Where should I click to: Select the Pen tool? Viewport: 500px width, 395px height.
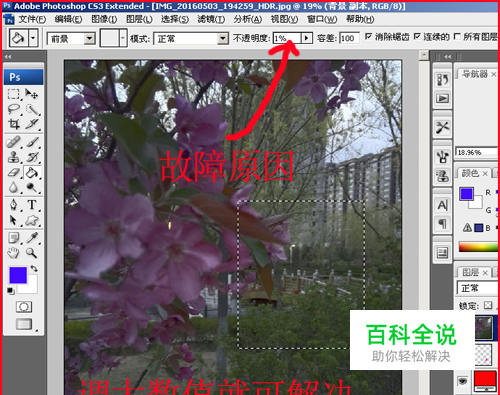click(14, 205)
